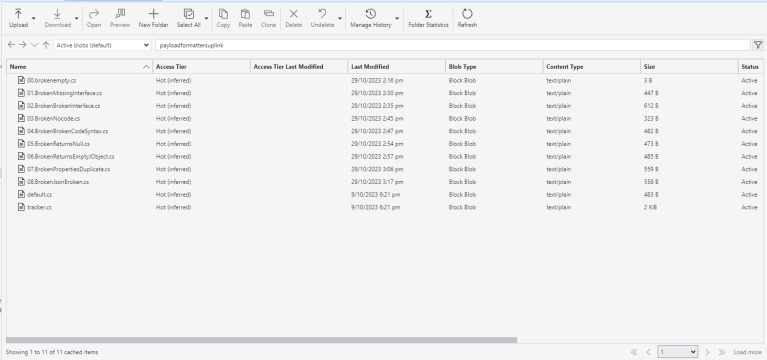Sort by Access Tier Last Modified column
This screenshot has width=767, height=360.
[x=299, y=67]
